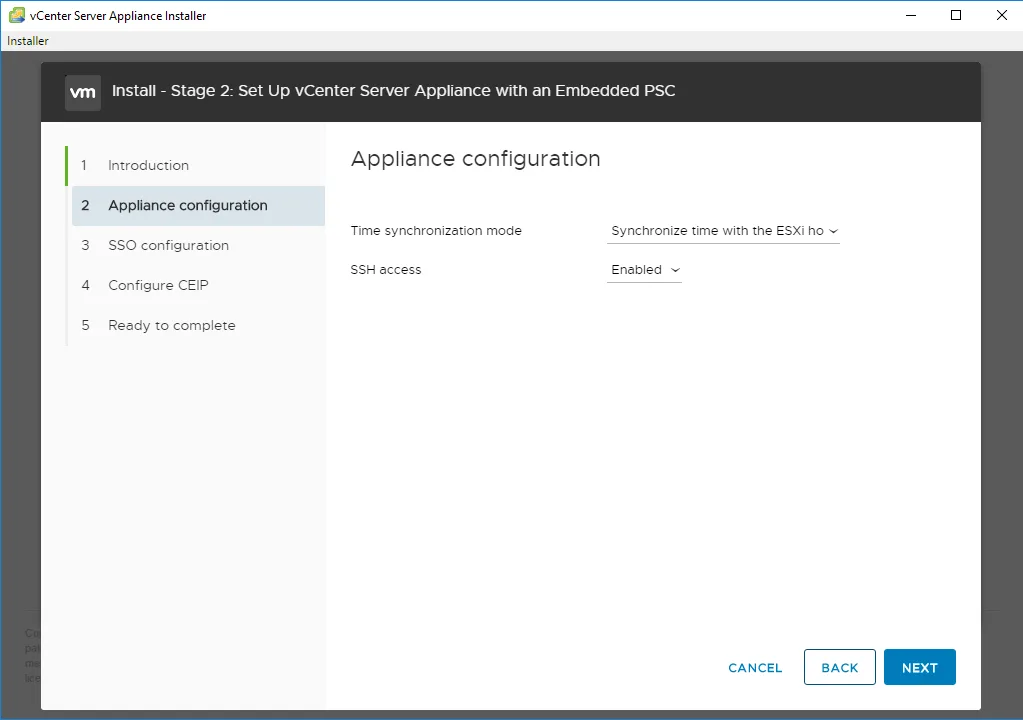
Task: Click the SSH access label
Action: click(386, 270)
